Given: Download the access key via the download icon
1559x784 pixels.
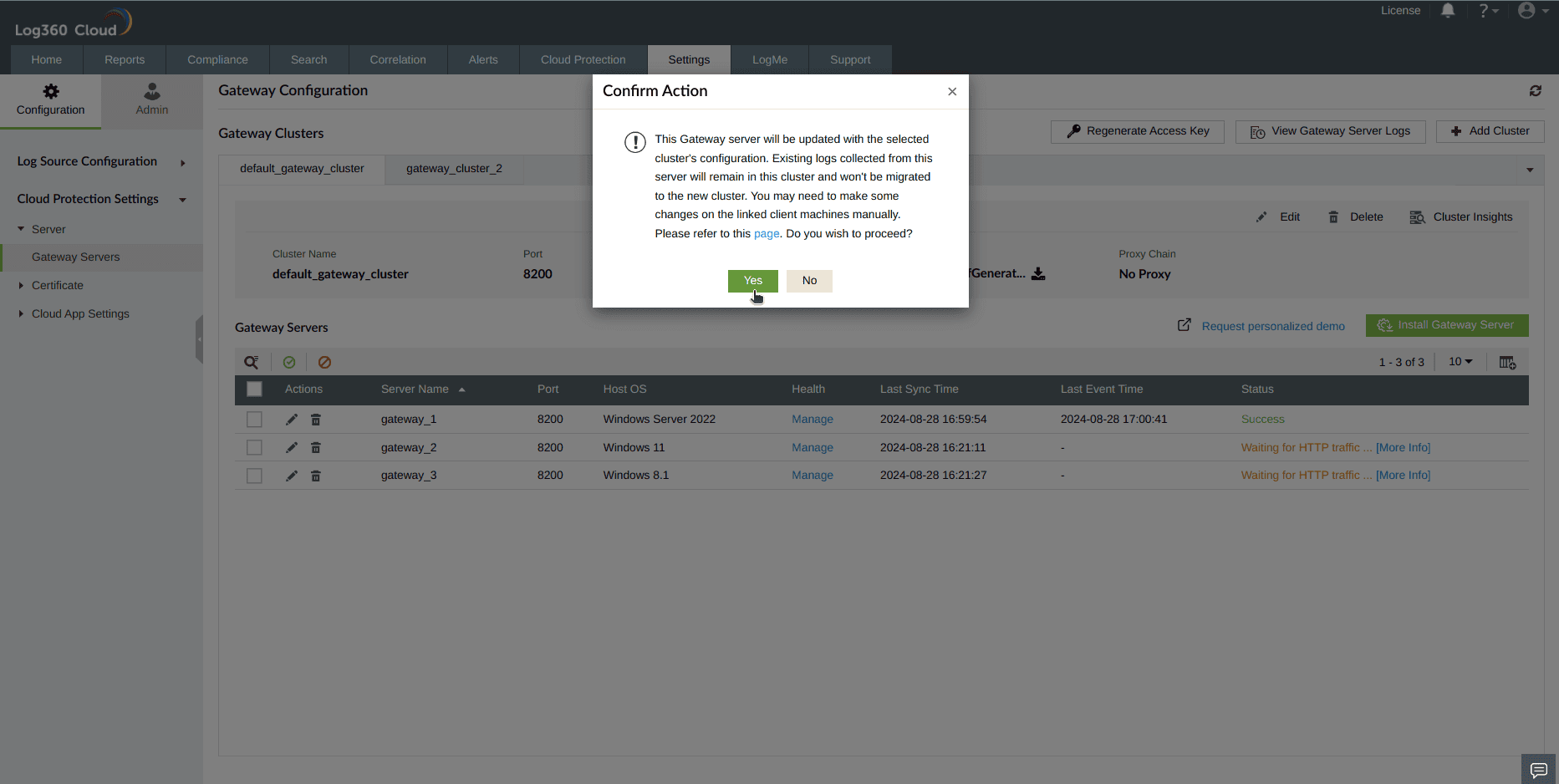Looking at the screenshot, I should click(x=1038, y=273).
